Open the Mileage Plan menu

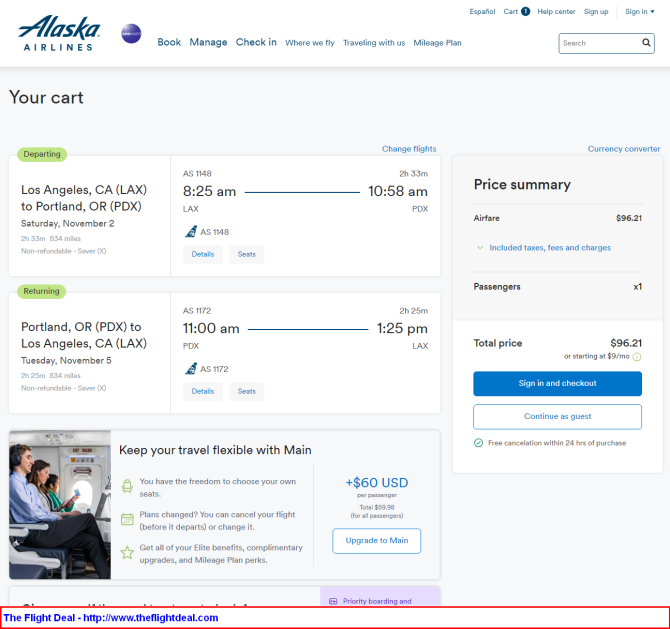click(x=437, y=43)
